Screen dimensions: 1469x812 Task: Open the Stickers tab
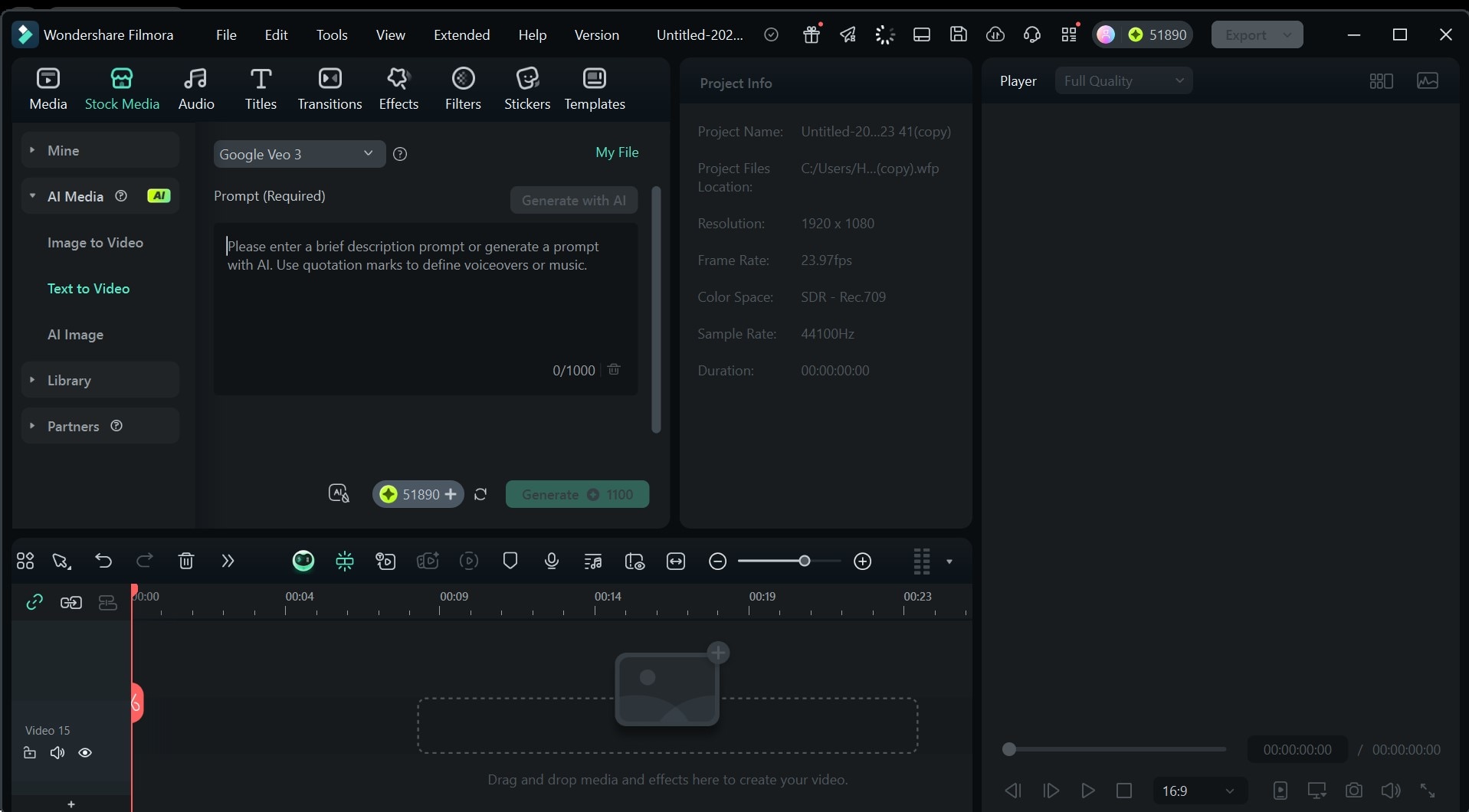click(x=527, y=89)
